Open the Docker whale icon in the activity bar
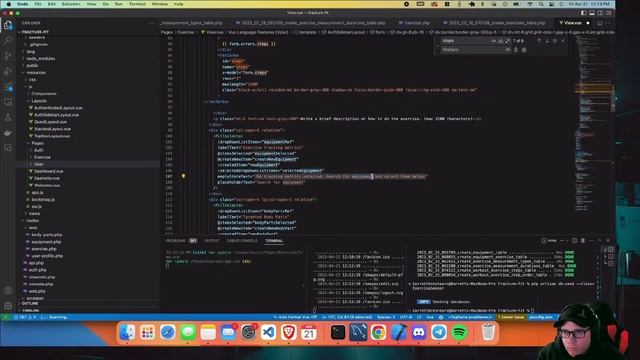 8,133
